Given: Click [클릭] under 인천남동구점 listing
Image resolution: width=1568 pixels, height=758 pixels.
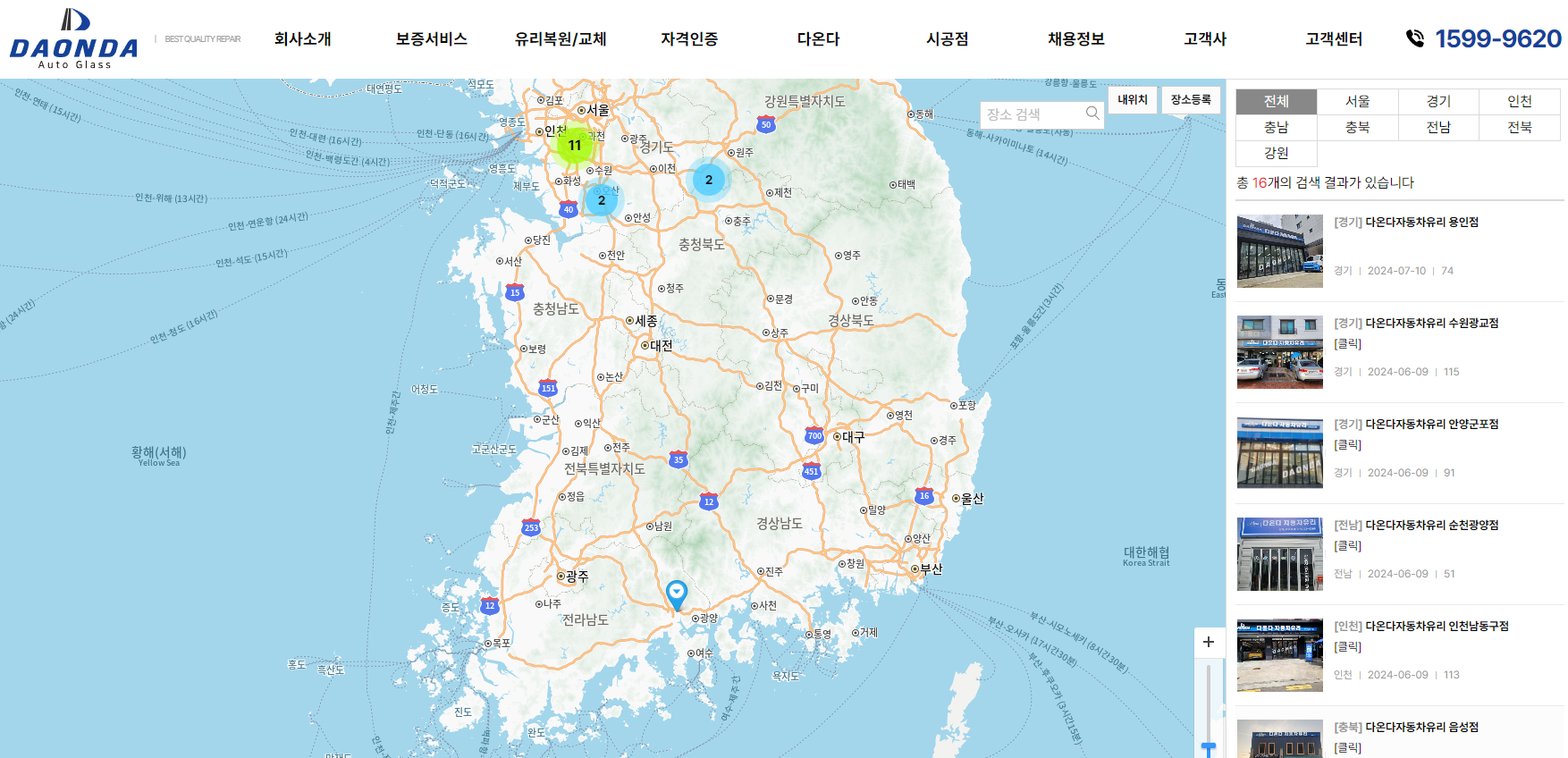Looking at the screenshot, I should [x=1348, y=646].
